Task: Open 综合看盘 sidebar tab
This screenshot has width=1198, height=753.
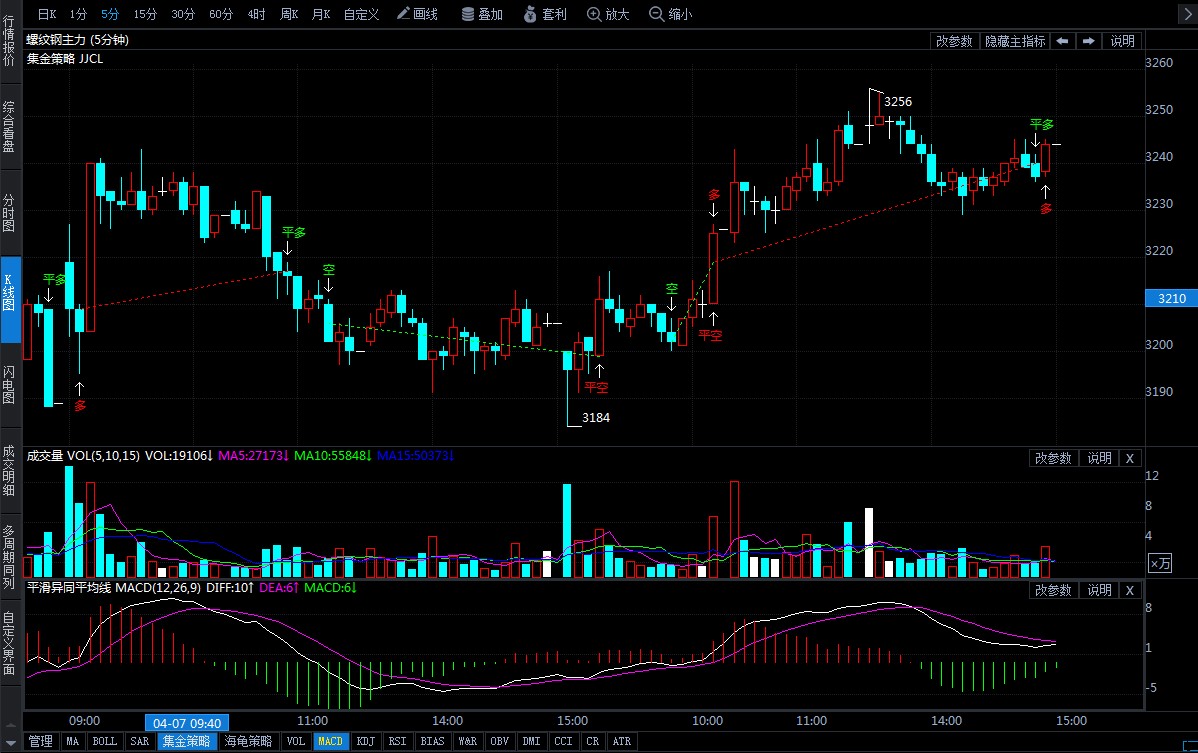Action: [x=9, y=127]
